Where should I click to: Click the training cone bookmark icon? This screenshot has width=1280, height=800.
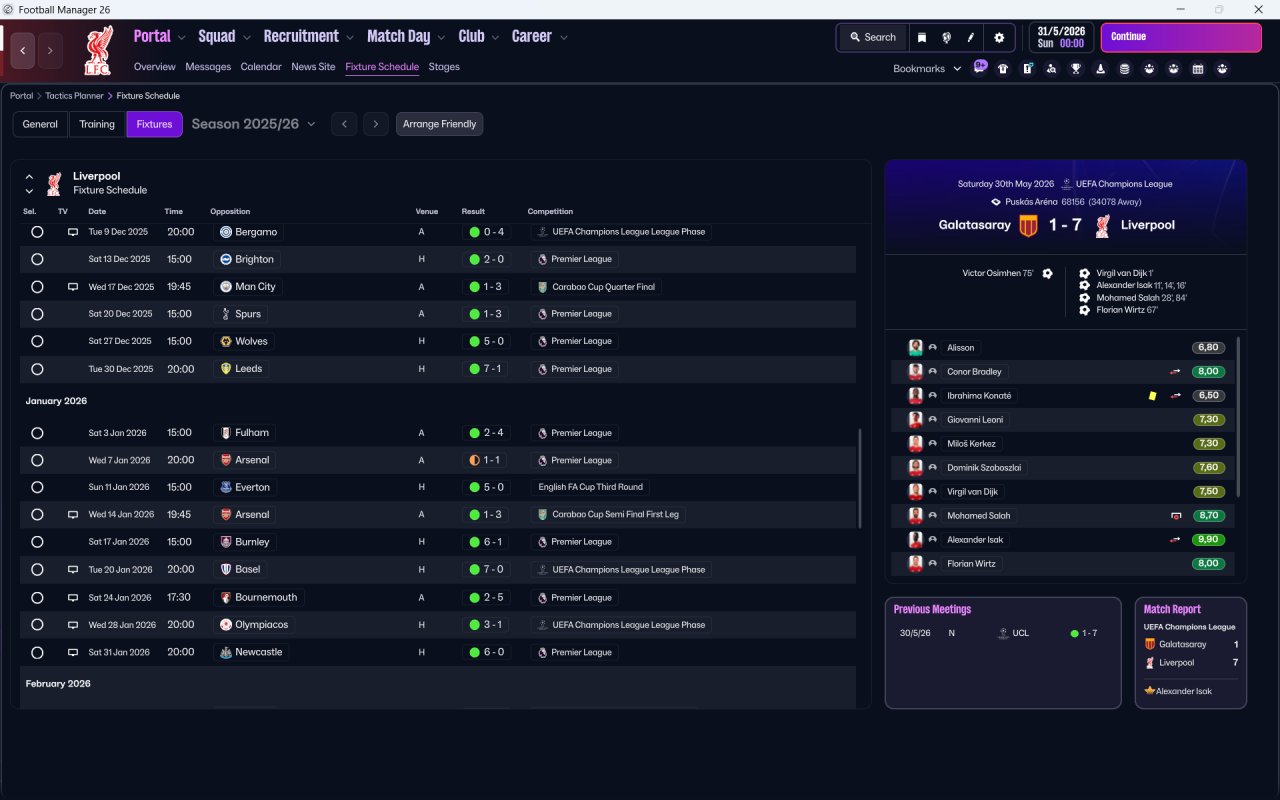coord(1101,69)
